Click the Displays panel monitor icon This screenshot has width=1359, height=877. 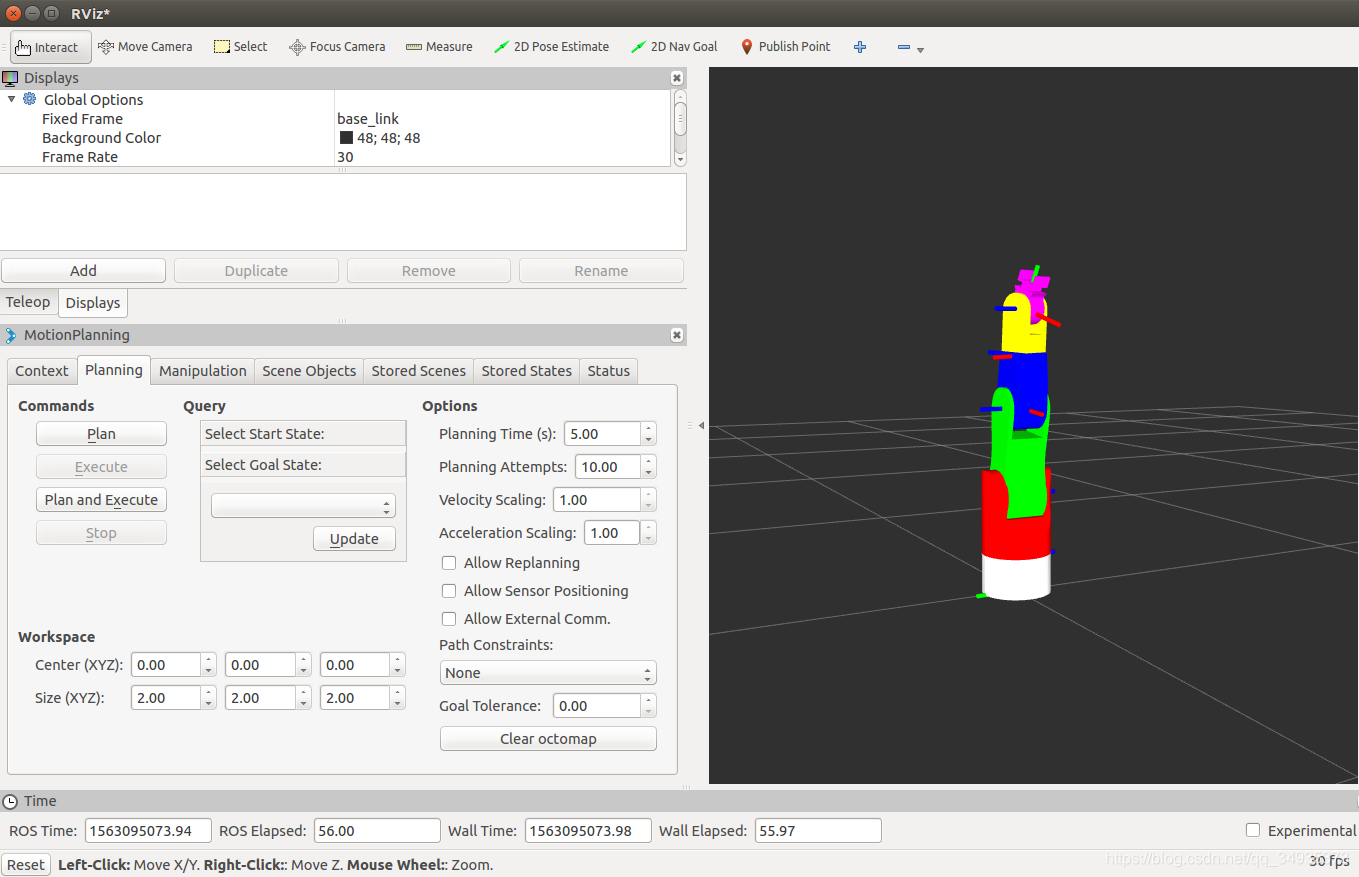click(10, 78)
